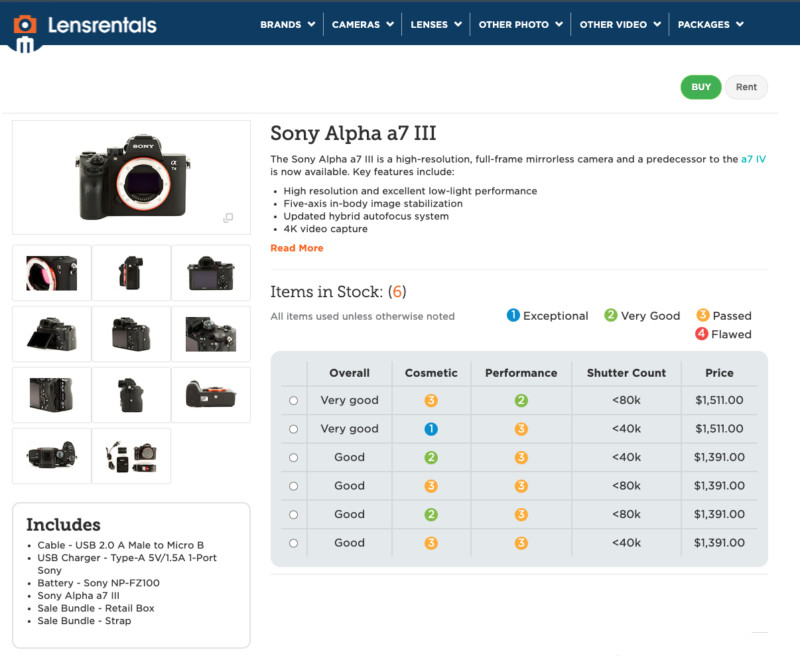Expand the Lenses dropdown menu
Screen dimensions: 800x656
click(436, 24)
